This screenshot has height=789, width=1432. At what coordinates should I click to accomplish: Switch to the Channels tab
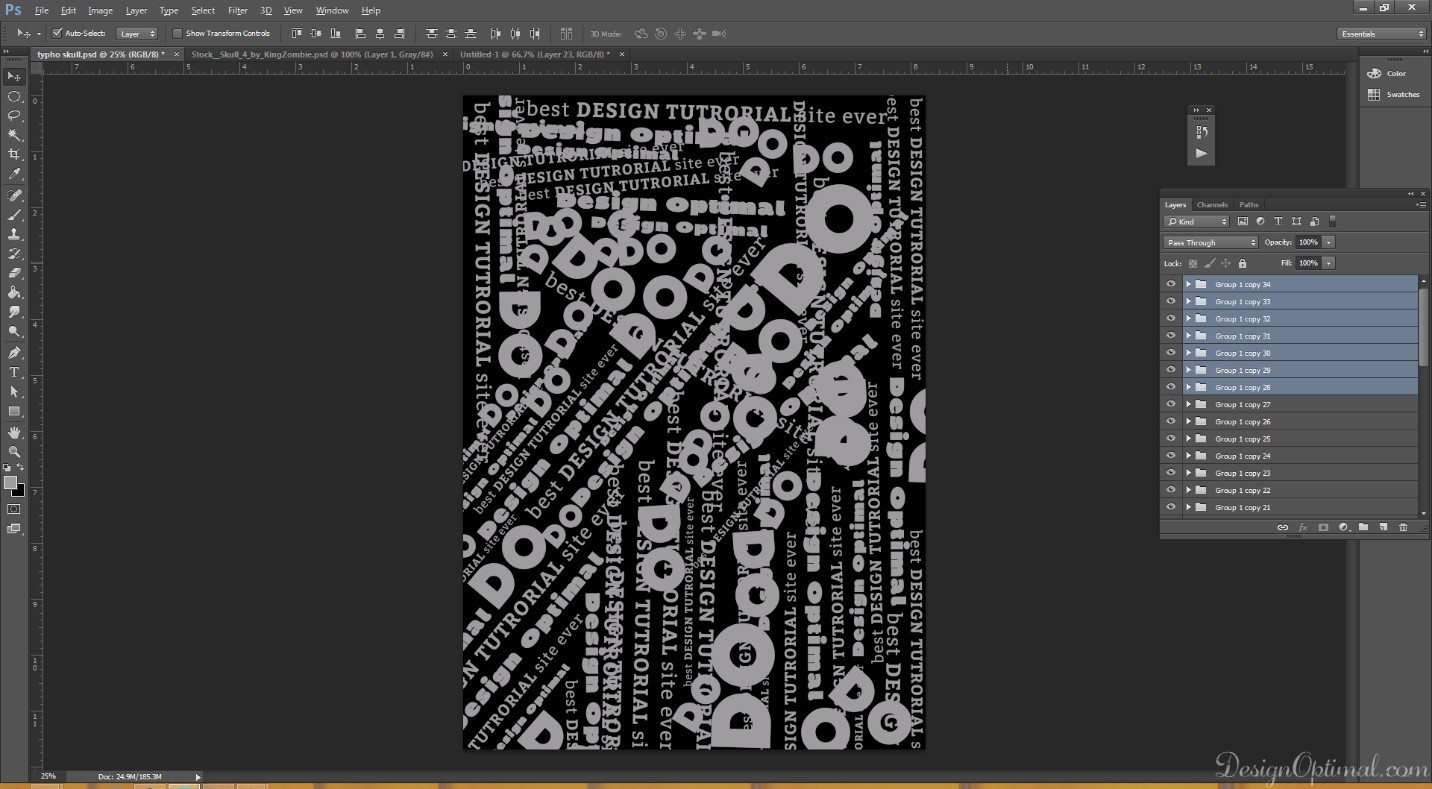click(x=1212, y=204)
